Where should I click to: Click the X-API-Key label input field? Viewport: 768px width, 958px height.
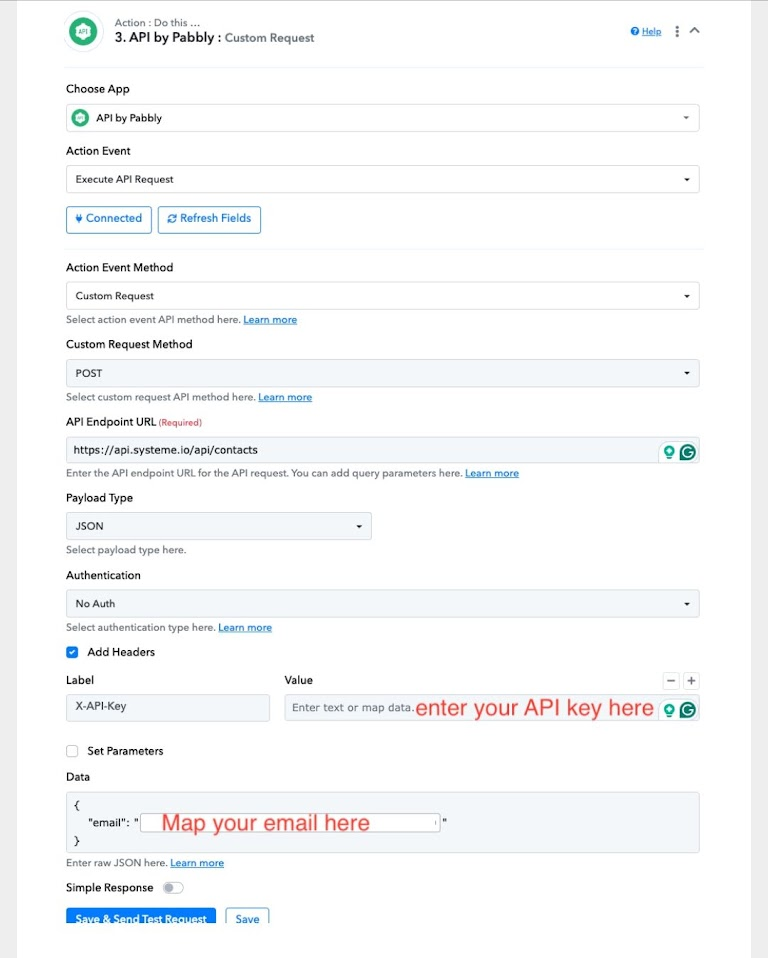coord(168,708)
